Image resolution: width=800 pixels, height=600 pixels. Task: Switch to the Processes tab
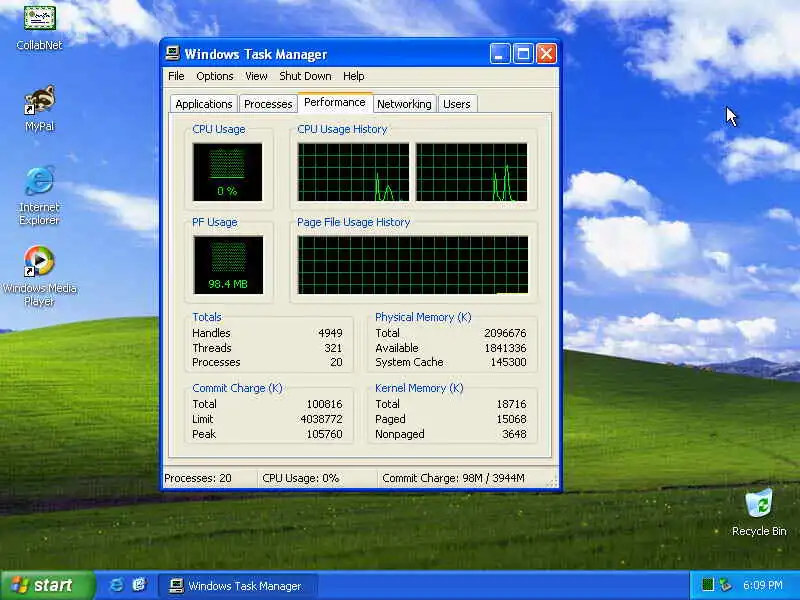coord(268,104)
